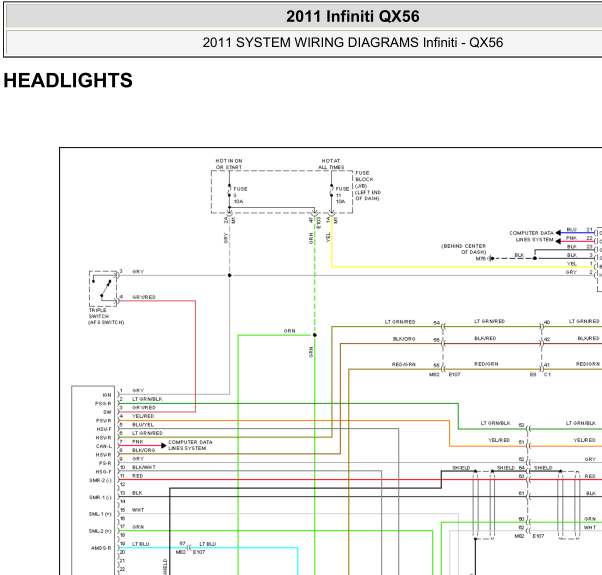Click the switch contact symbol inside the triple switch

point(104,289)
